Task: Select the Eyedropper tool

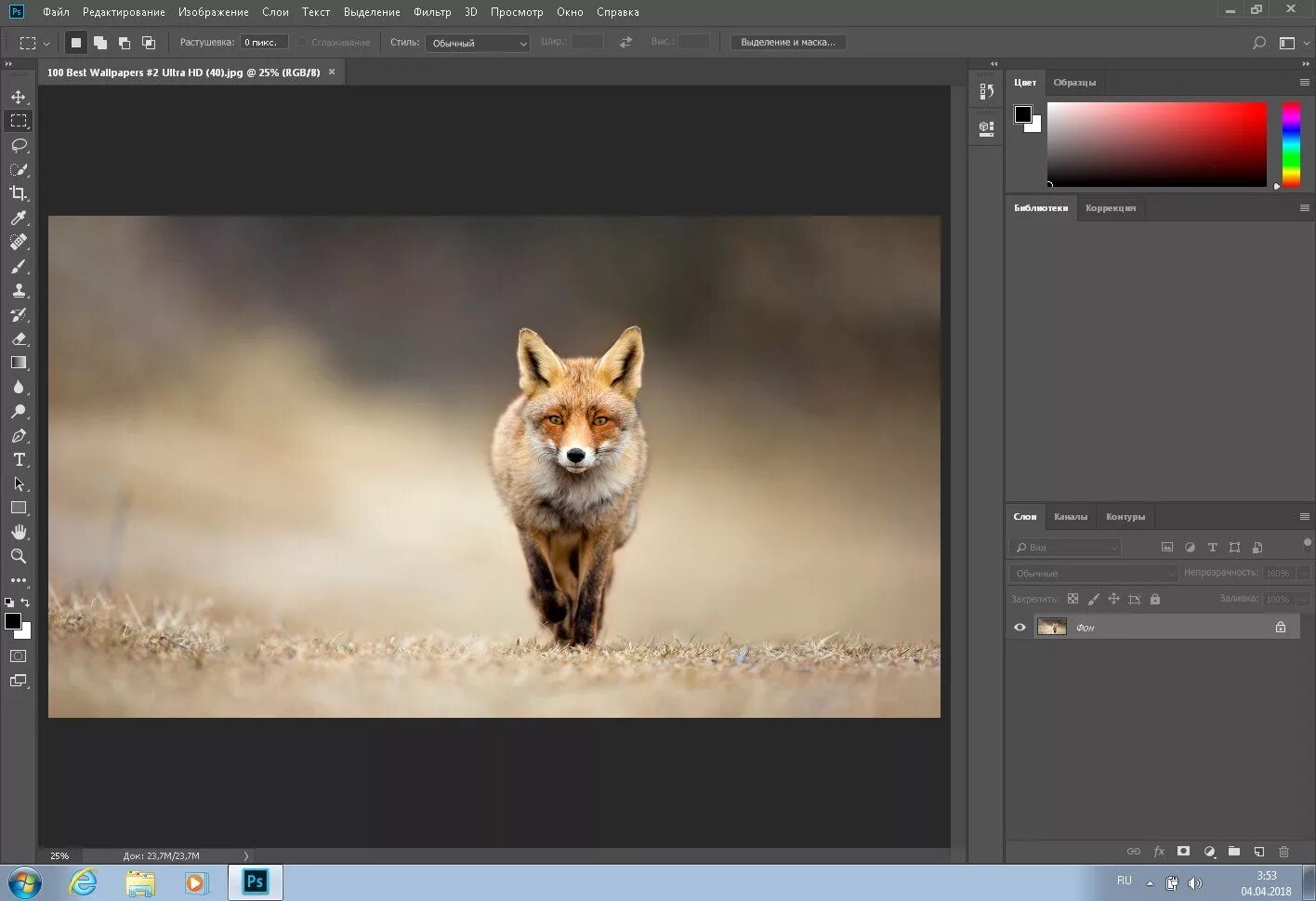Action: (x=19, y=218)
